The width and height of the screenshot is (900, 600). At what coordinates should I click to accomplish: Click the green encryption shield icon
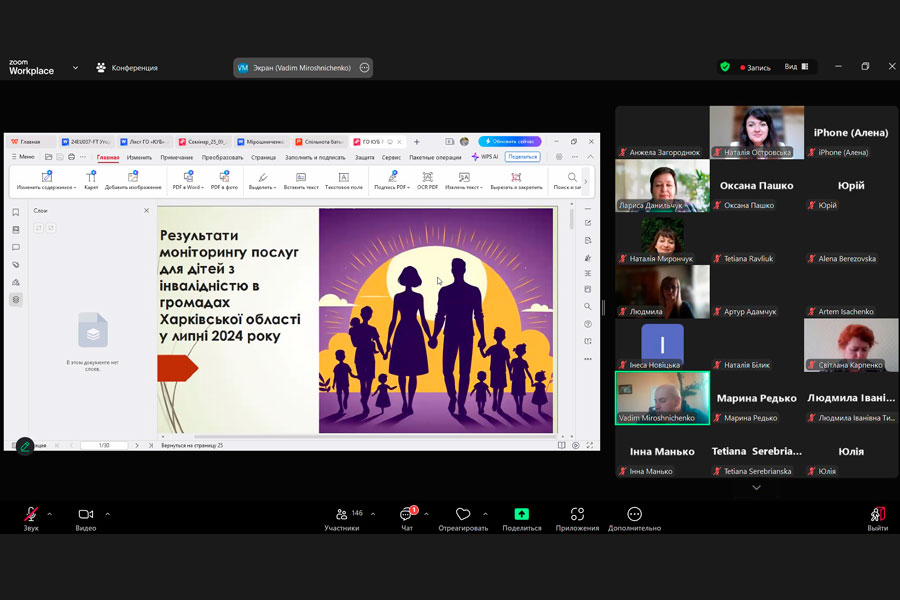725,67
